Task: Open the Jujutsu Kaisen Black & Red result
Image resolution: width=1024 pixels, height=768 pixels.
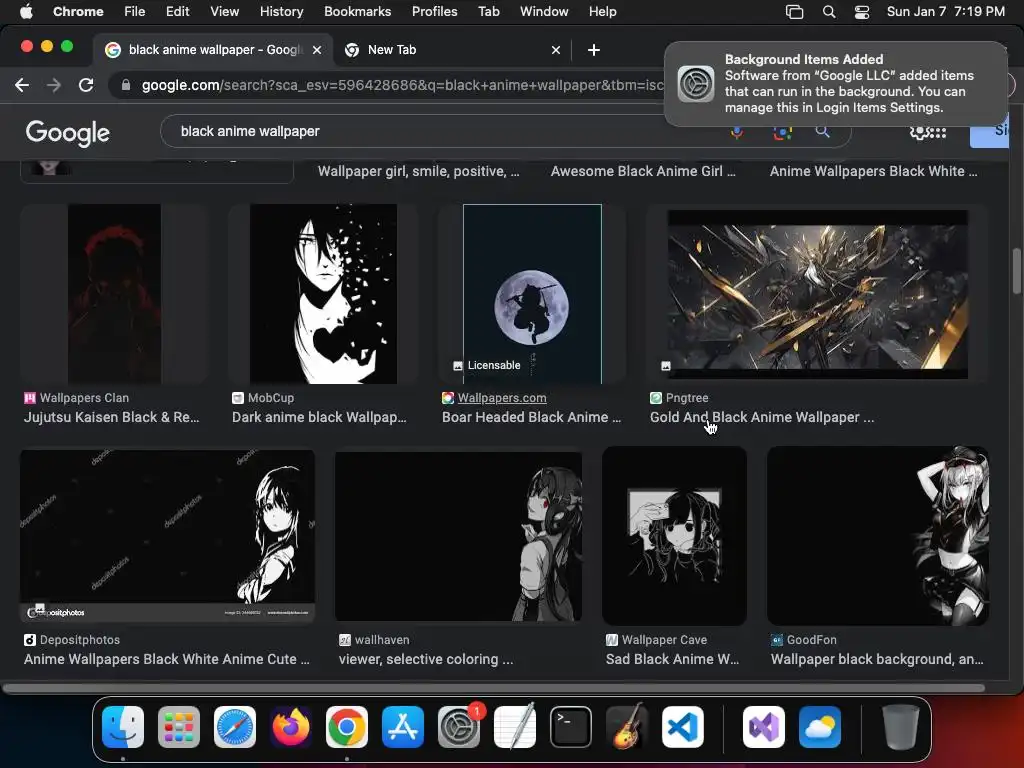Action: [x=112, y=417]
